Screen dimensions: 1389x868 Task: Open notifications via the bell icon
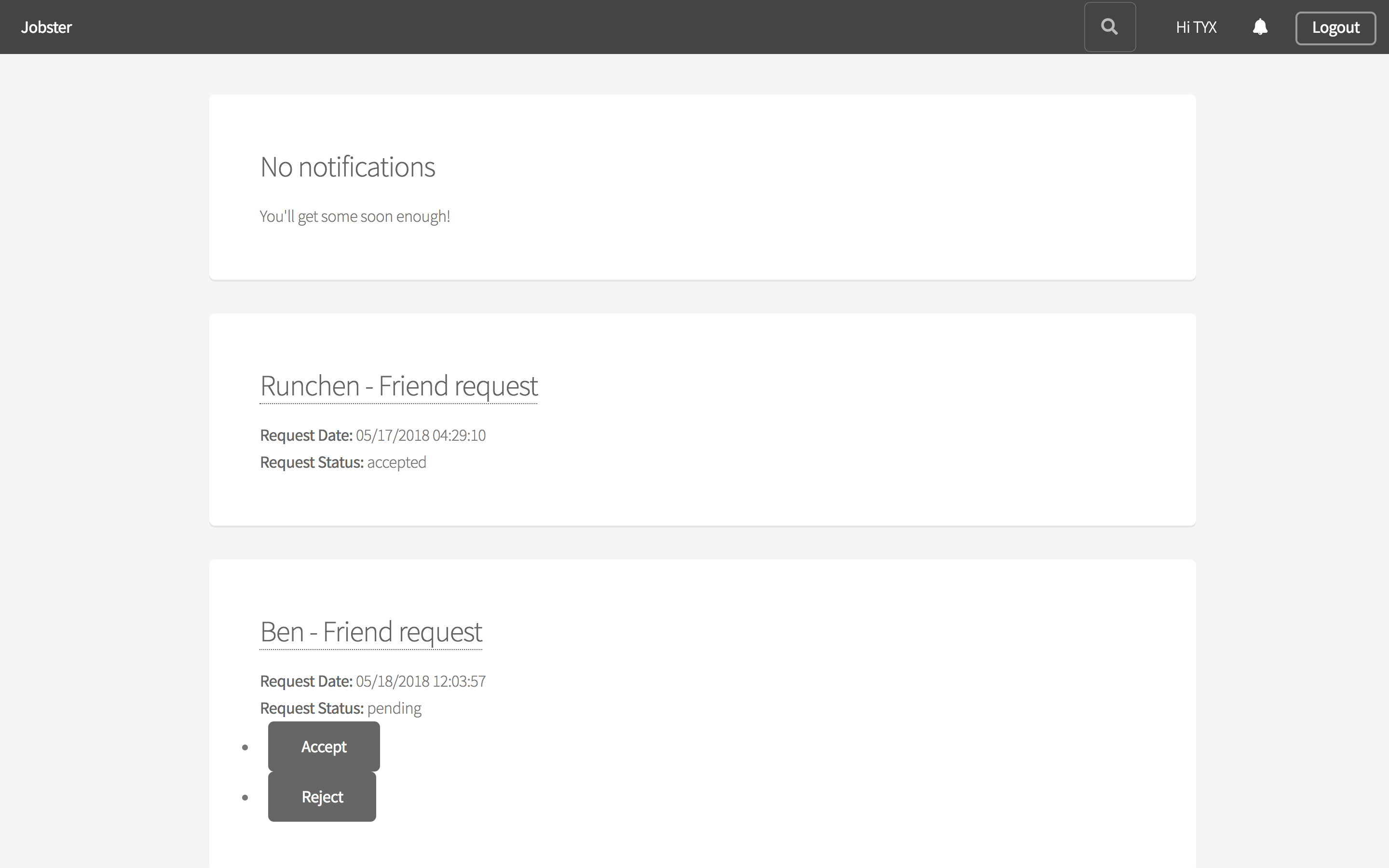(x=1260, y=27)
